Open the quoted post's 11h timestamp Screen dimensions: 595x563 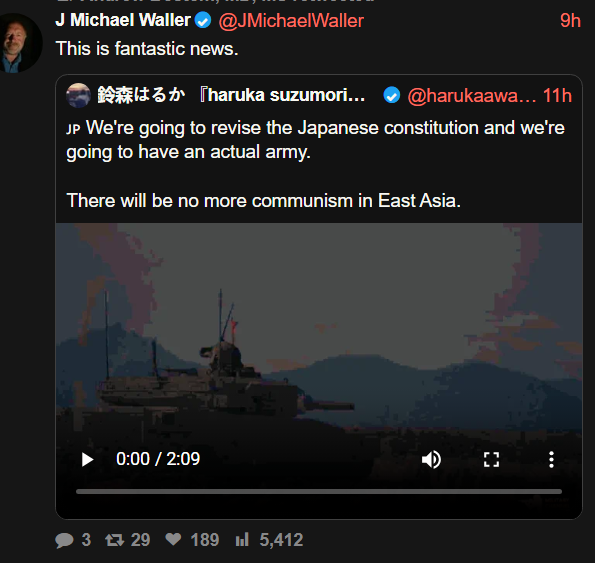[x=557, y=96]
